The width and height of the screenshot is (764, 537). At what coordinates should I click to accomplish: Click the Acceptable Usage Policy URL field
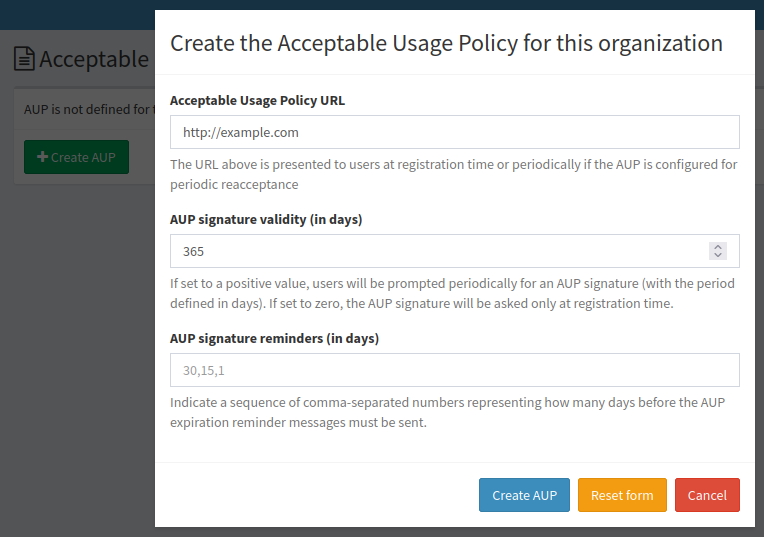click(454, 132)
